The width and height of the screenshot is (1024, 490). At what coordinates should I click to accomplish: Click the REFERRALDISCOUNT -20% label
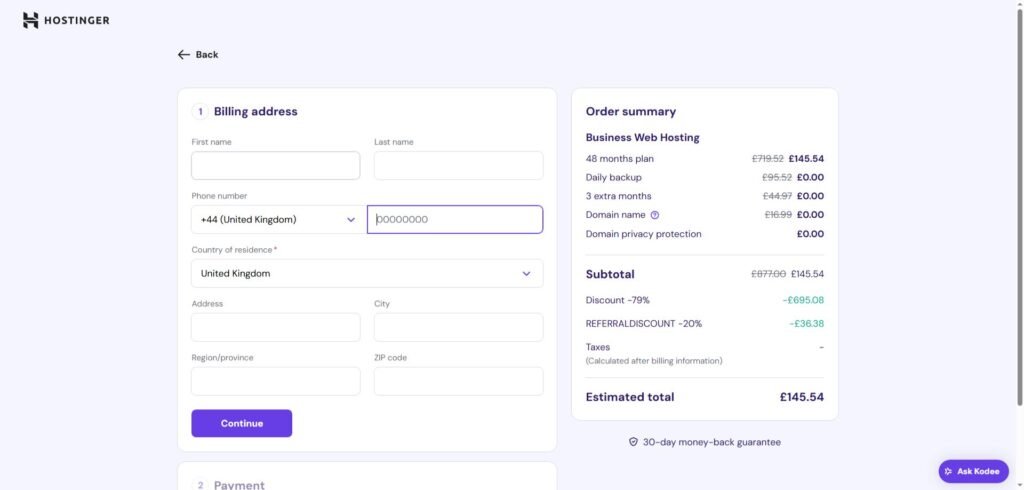(644, 324)
